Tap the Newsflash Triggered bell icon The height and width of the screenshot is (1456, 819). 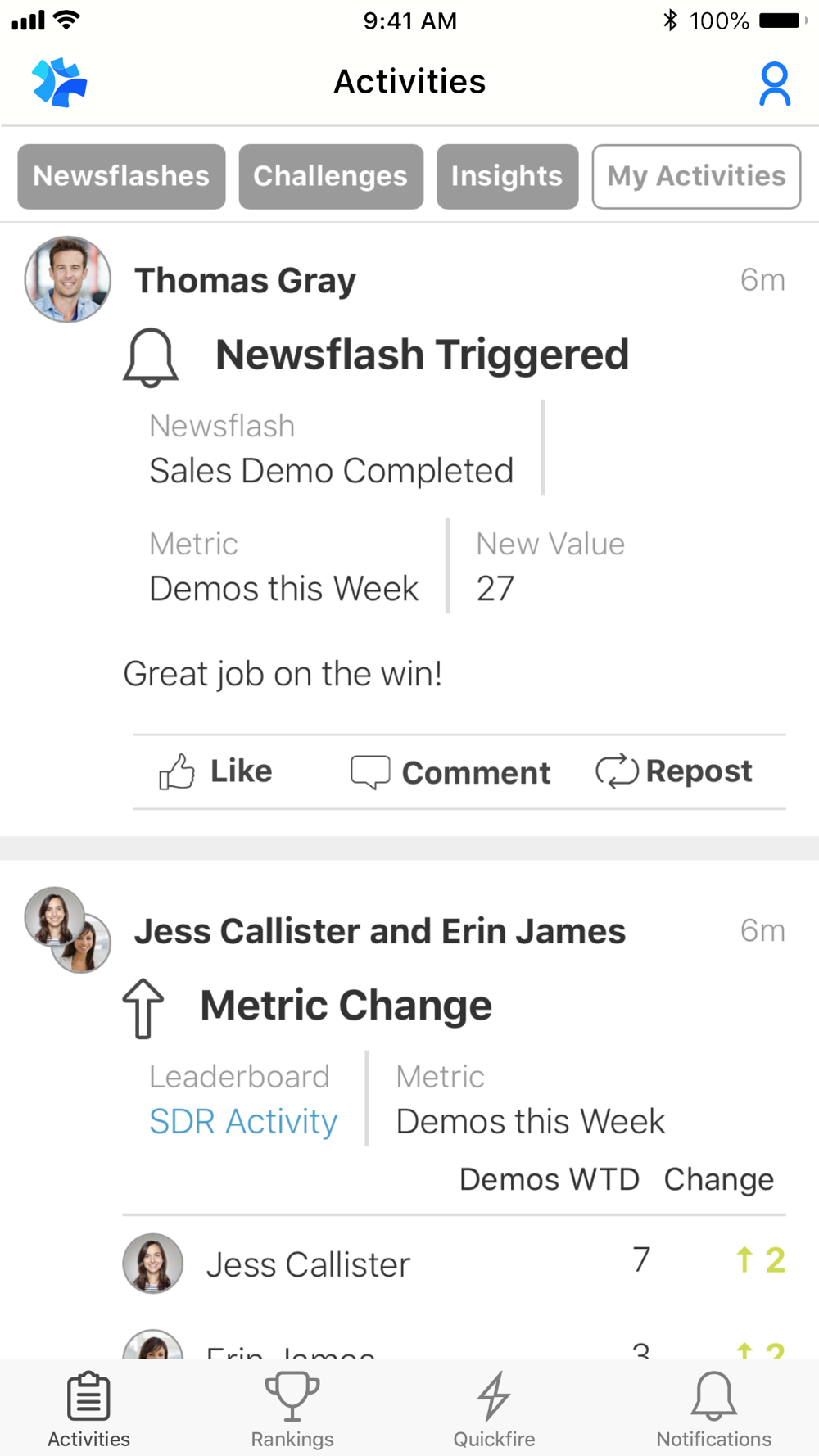pos(151,357)
